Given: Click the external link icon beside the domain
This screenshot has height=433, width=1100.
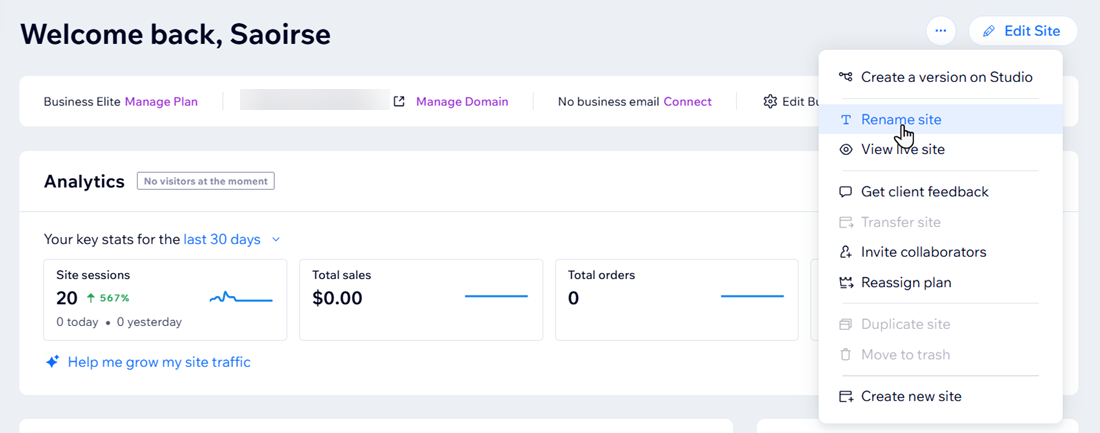Looking at the screenshot, I should click(x=399, y=101).
